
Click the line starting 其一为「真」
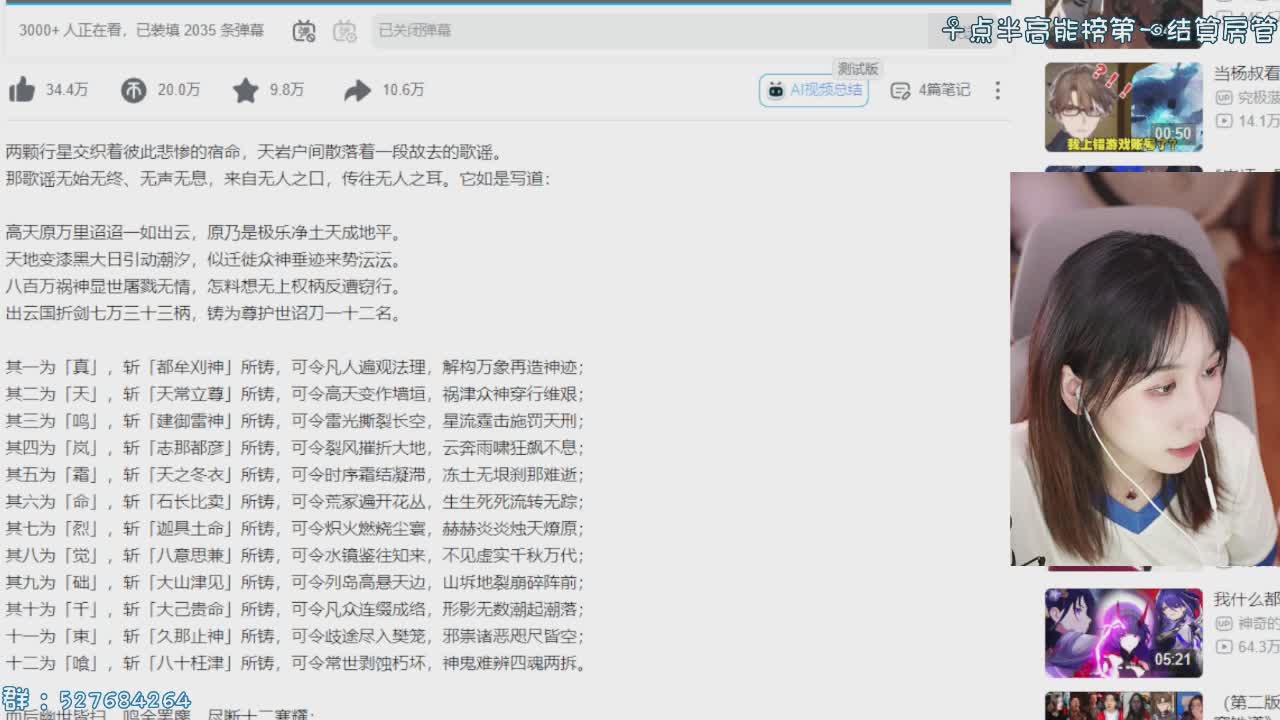click(295, 368)
